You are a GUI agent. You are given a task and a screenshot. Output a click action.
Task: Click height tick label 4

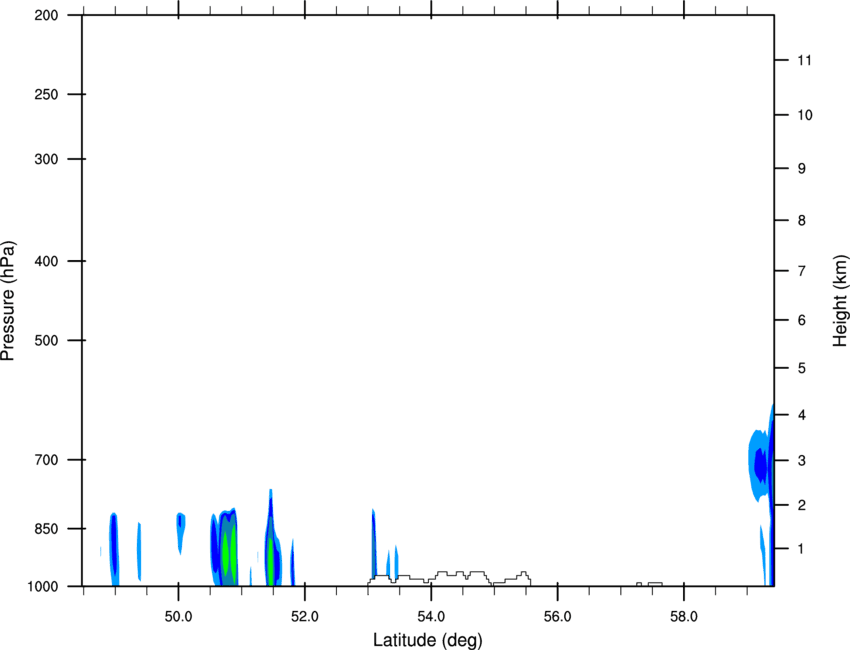coord(801,415)
